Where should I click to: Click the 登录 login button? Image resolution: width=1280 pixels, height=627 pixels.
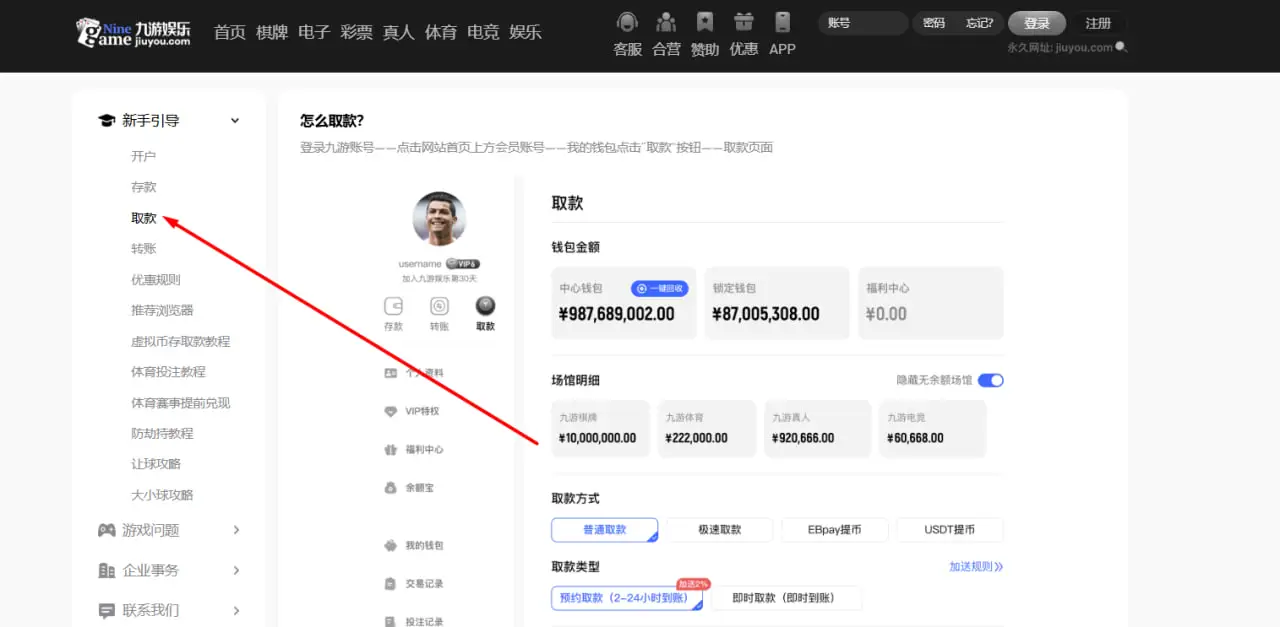tap(1037, 23)
